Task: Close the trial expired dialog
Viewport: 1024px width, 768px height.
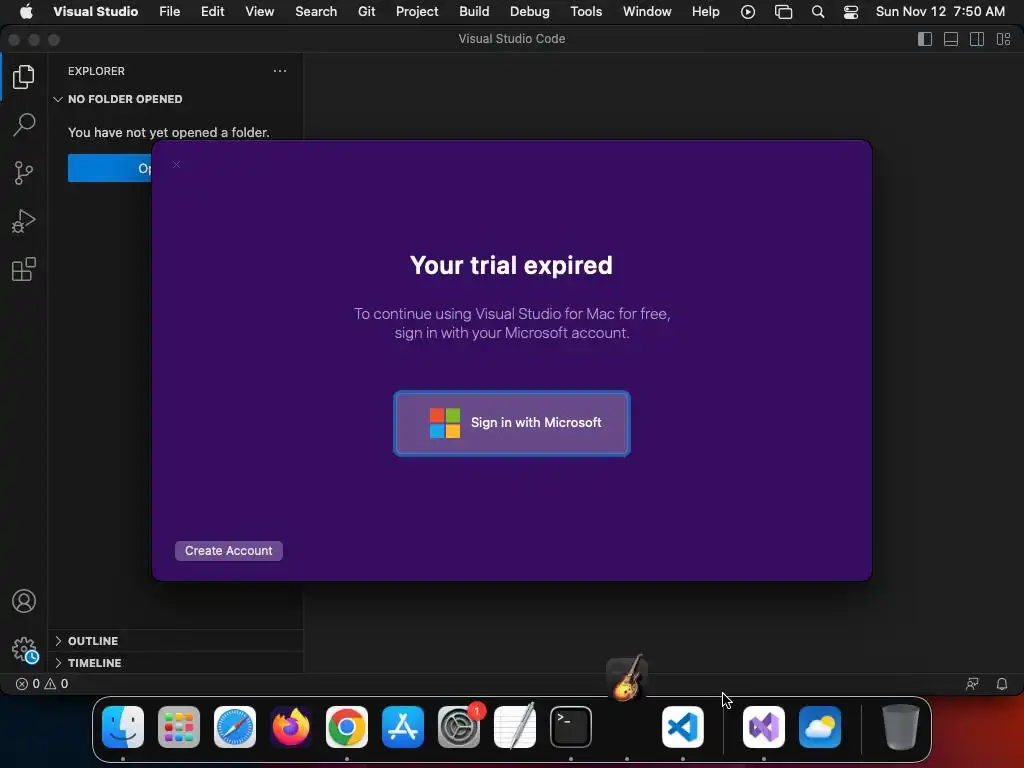Action: [x=176, y=165]
